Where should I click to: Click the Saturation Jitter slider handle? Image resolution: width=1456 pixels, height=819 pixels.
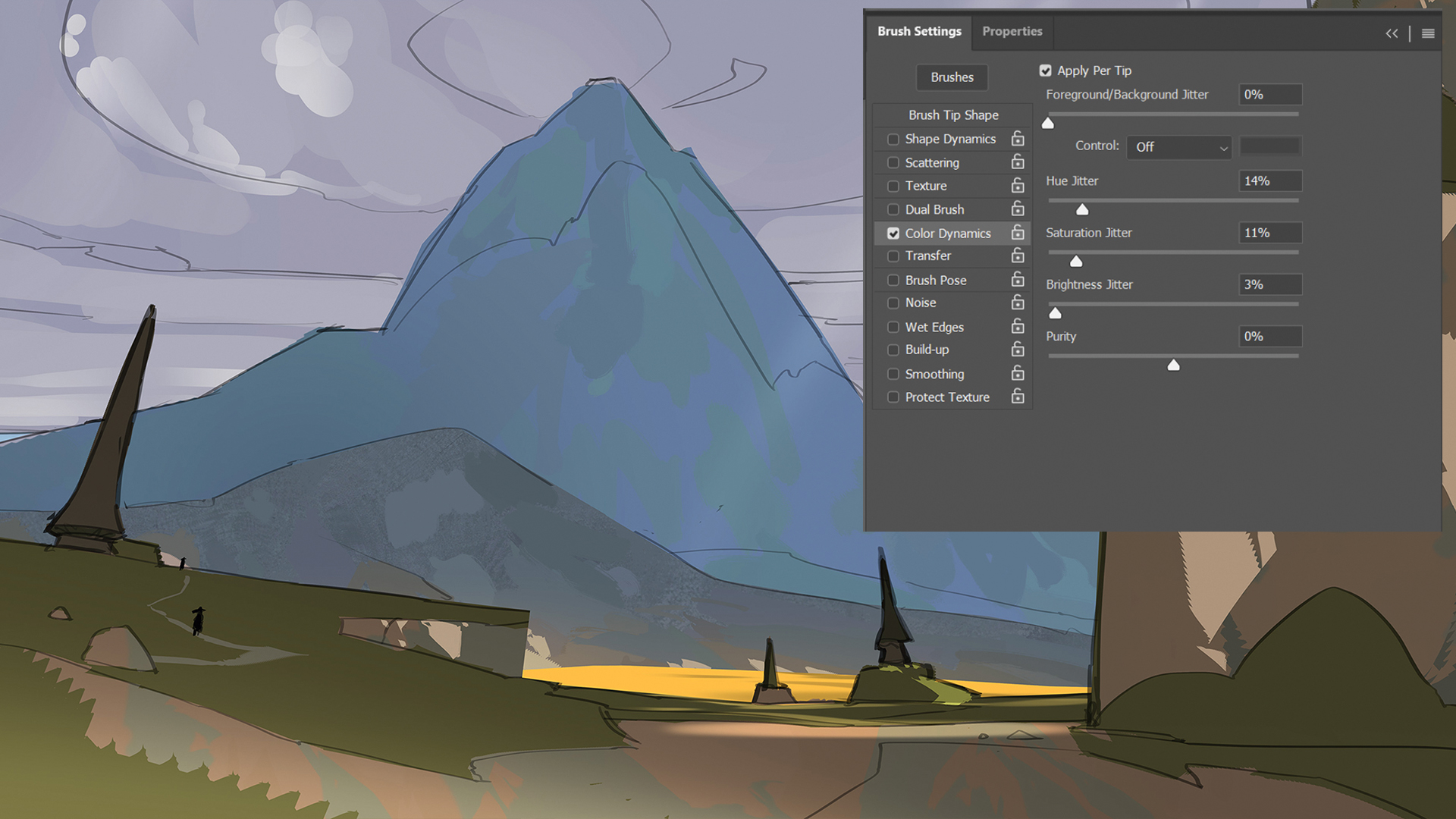pyautogui.click(x=1076, y=262)
